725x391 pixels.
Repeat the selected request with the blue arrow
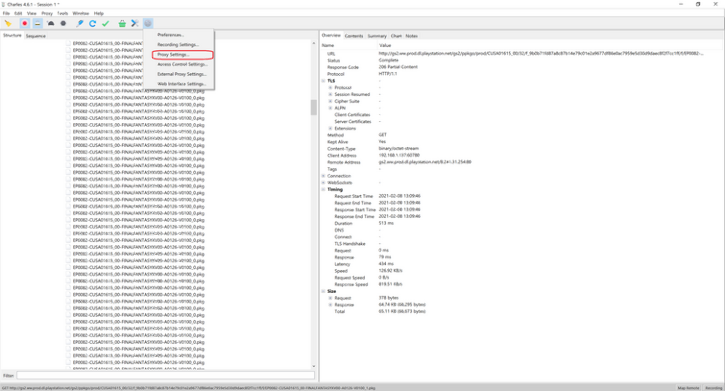click(x=92, y=24)
